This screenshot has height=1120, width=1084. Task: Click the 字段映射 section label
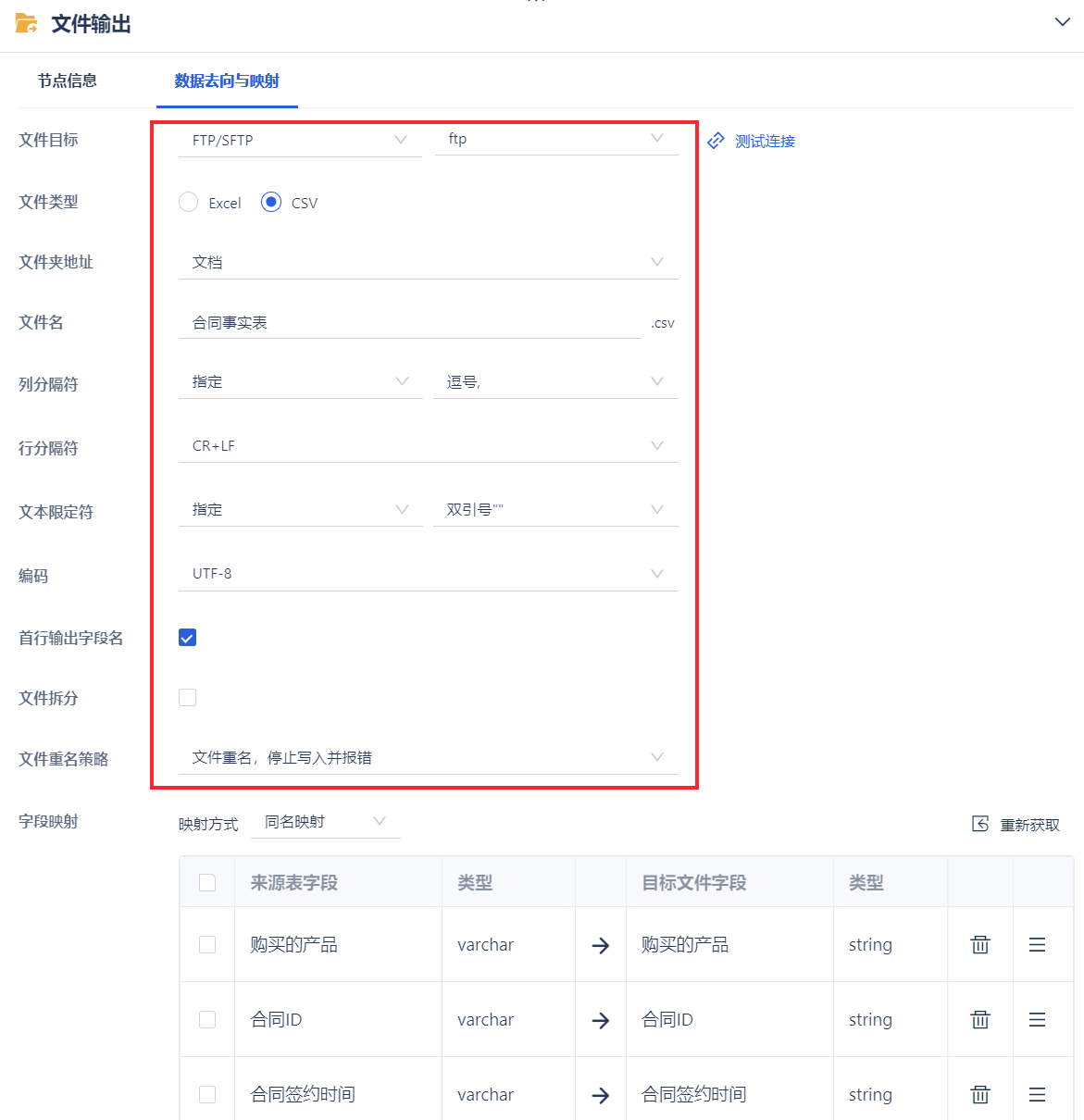[x=48, y=821]
